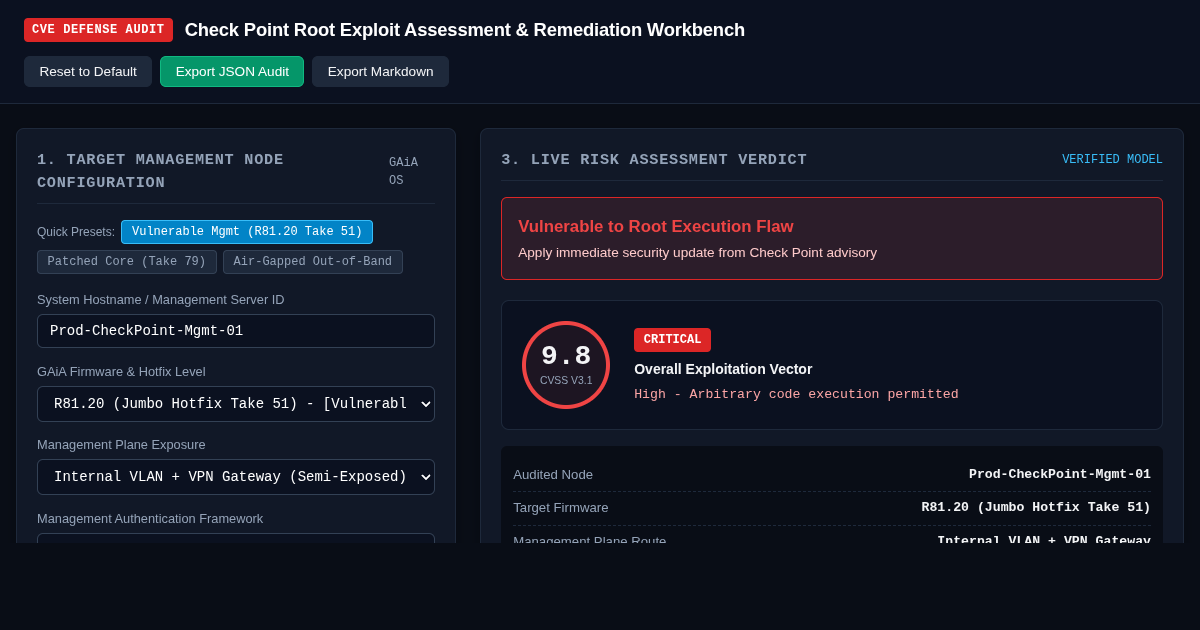Export the JSON Audit

tap(232, 72)
